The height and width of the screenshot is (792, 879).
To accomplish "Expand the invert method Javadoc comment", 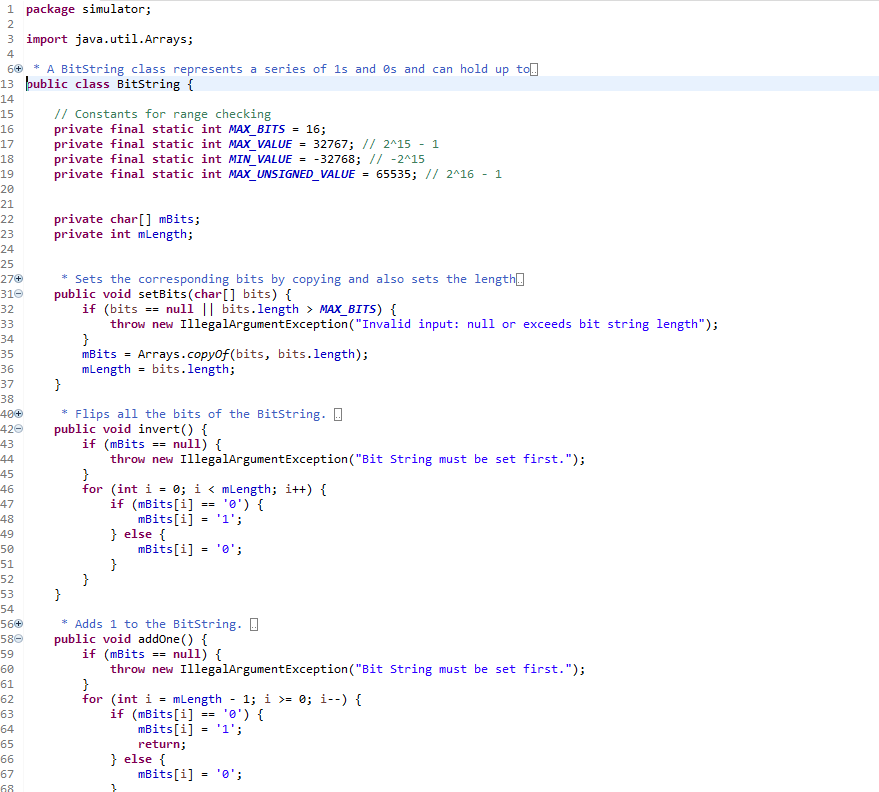I will [x=16, y=413].
